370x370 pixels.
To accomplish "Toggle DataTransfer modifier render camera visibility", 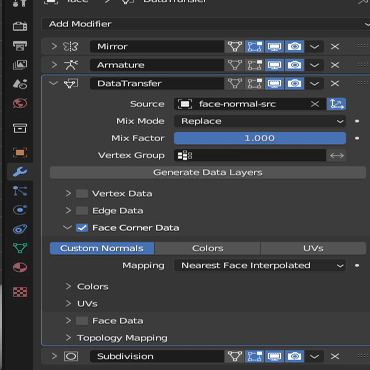I will tap(294, 83).
